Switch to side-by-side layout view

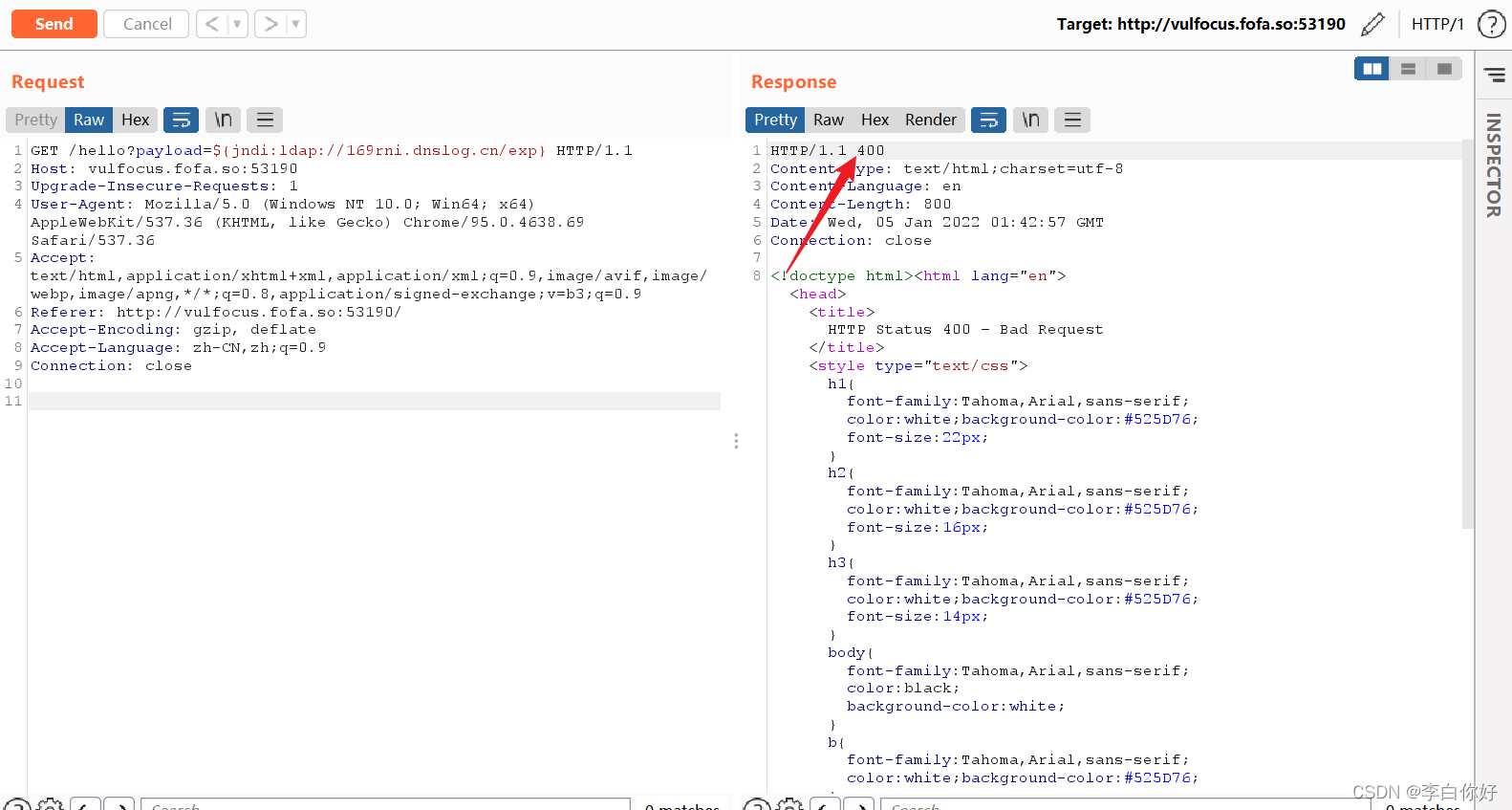coord(1372,69)
